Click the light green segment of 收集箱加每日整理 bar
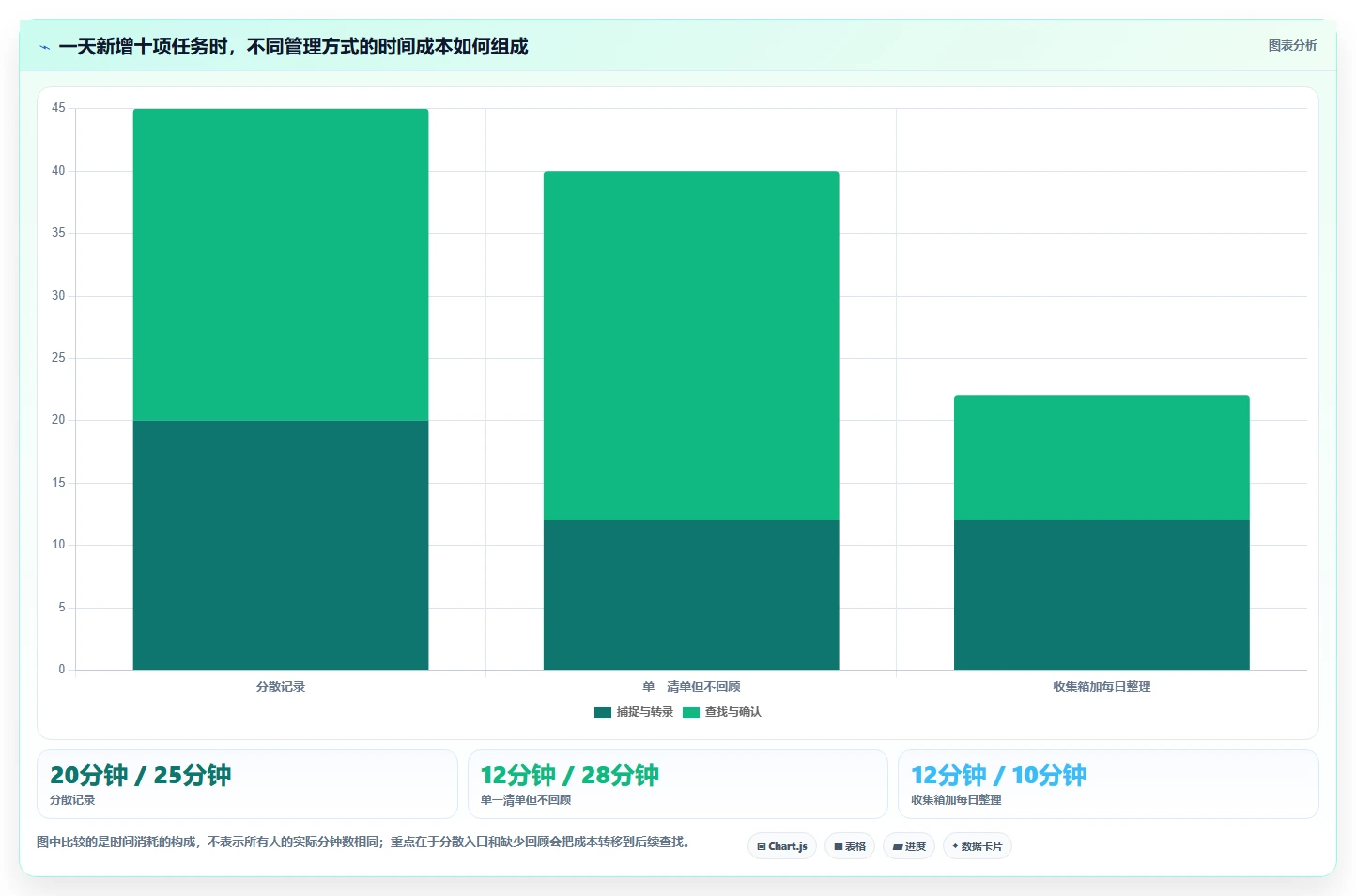This screenshot has height=896, width=1356. point(1102,458)
